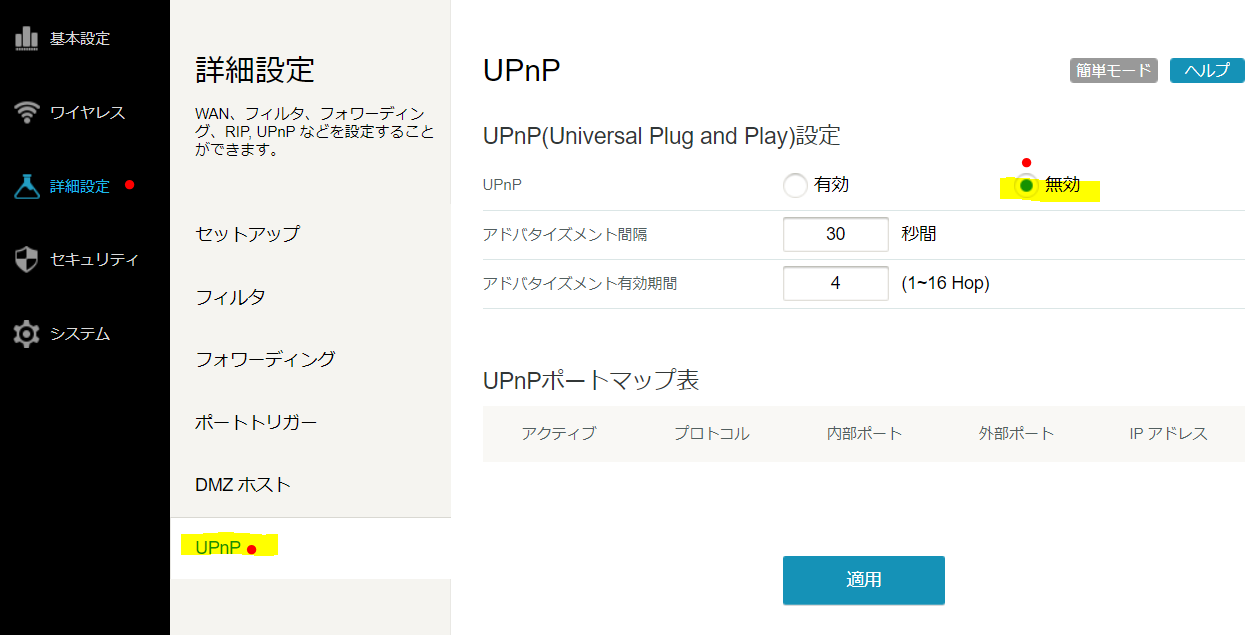Screen dimensions: 1246x635
Task: Go to the フォワーディング page
Action: pyautogui.click(x=265, y=359)
